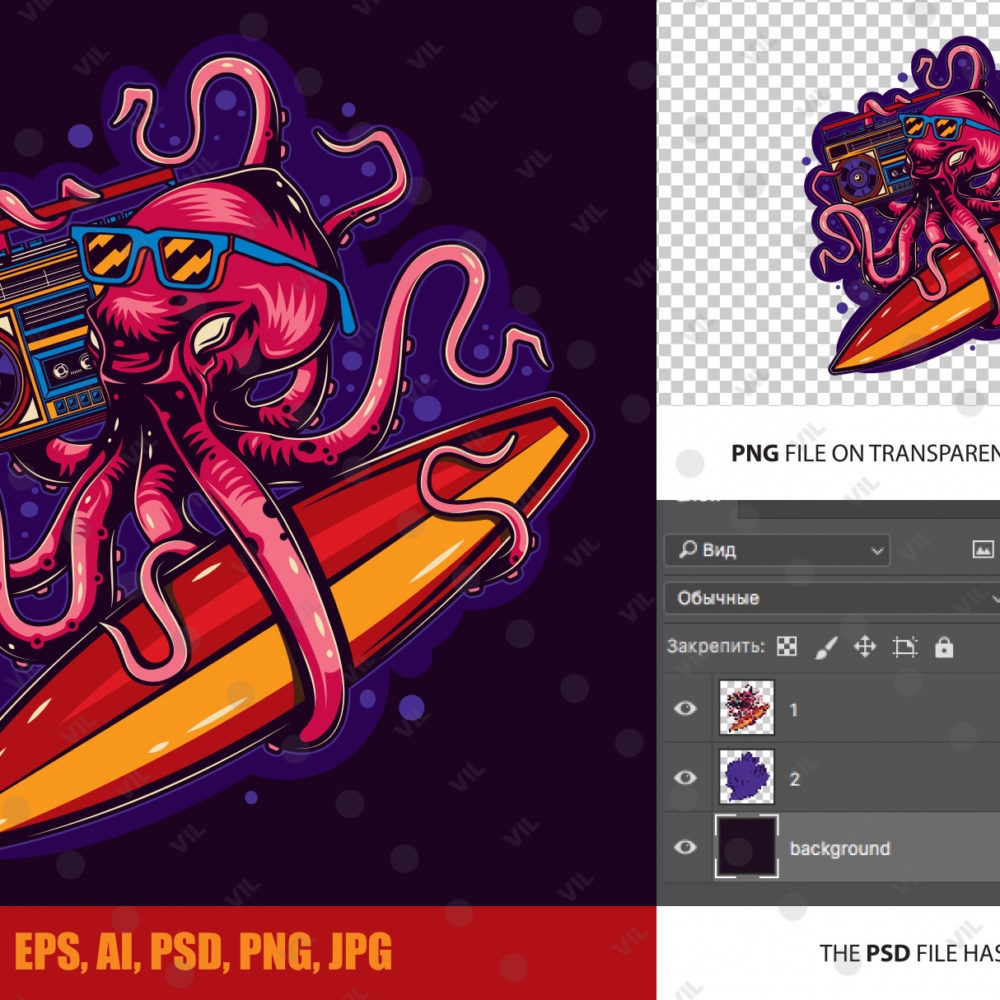Select the purple thumbnail of layer 2
The image size is (1000, 1000).
pyautogui.click(x=747, y=777)
